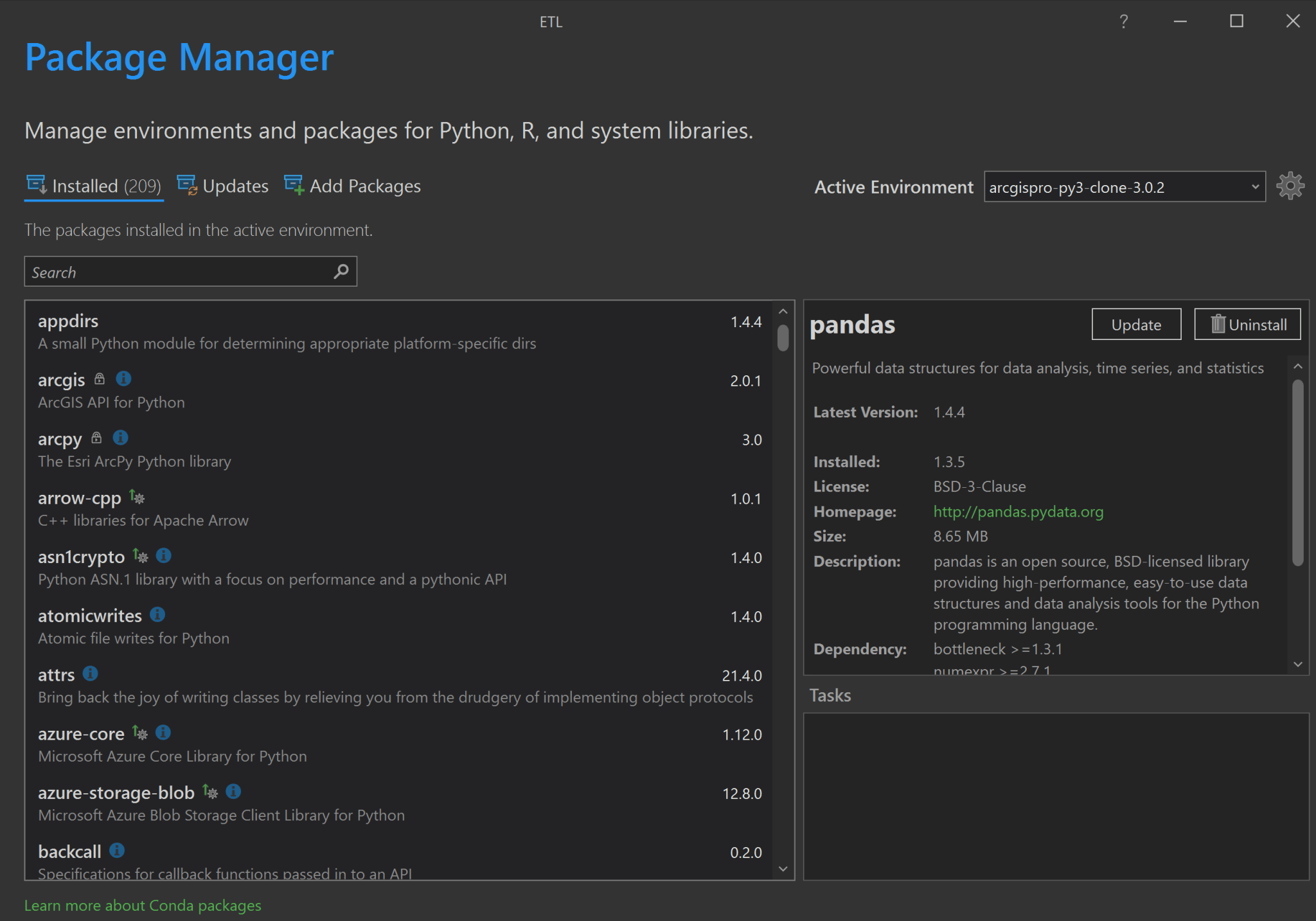Click the lock icon next to arcpy
The height and width of the screenshot is (921, 1316).
tap(96, 438)
